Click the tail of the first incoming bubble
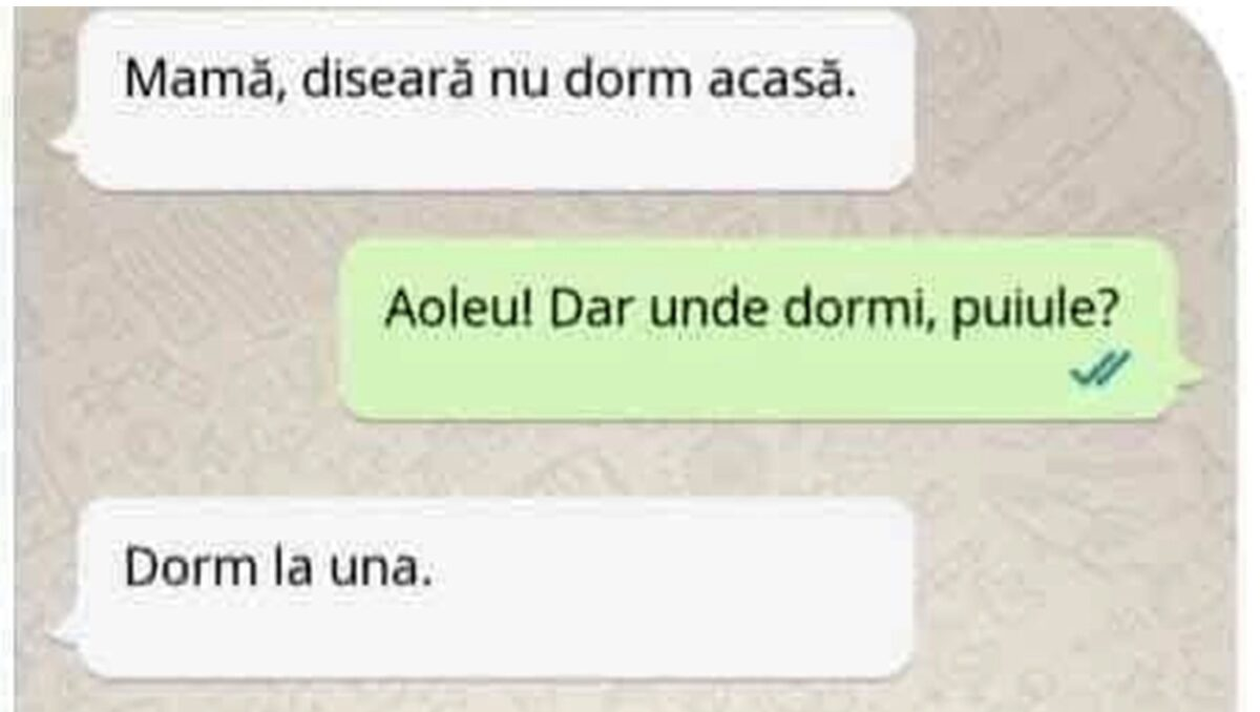Screen dimensions: 1260x712 tap(70, 146)
